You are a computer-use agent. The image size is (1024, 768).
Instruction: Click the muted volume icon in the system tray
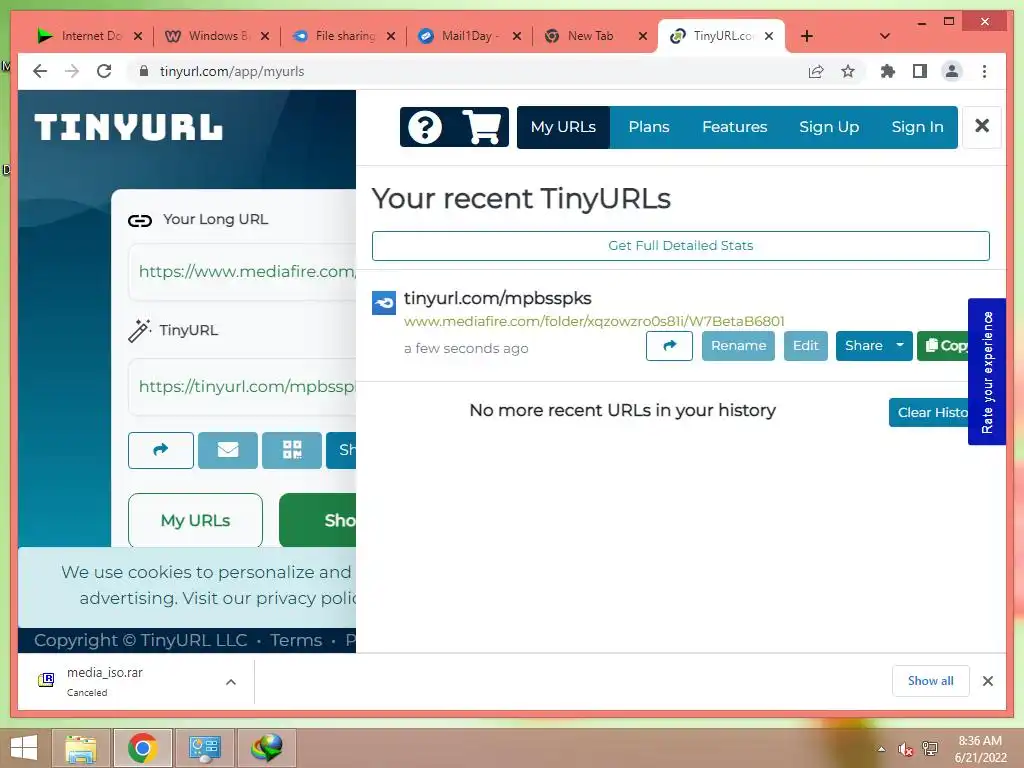point(905,749)
